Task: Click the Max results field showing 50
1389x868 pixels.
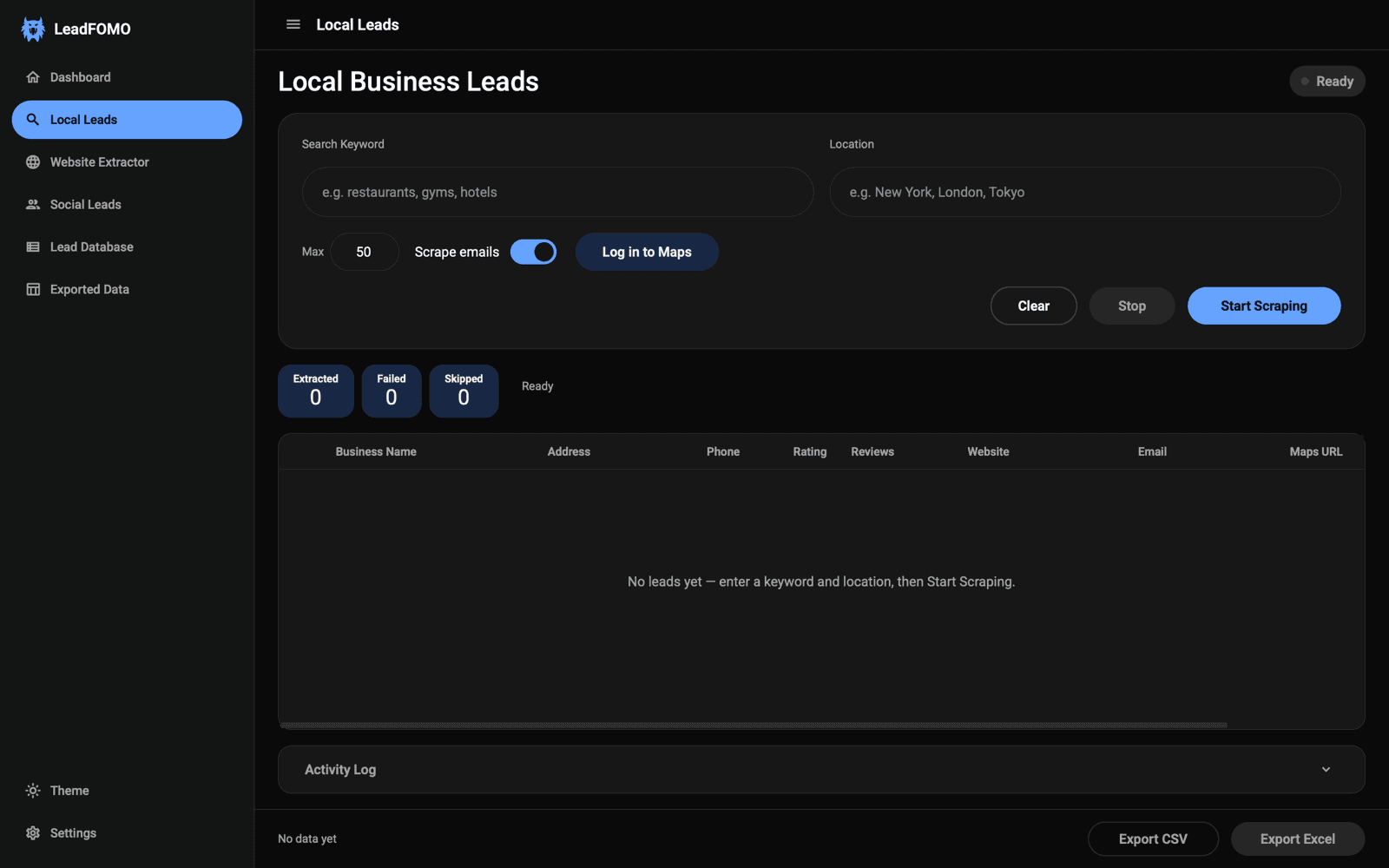Action: pos(364,252)
